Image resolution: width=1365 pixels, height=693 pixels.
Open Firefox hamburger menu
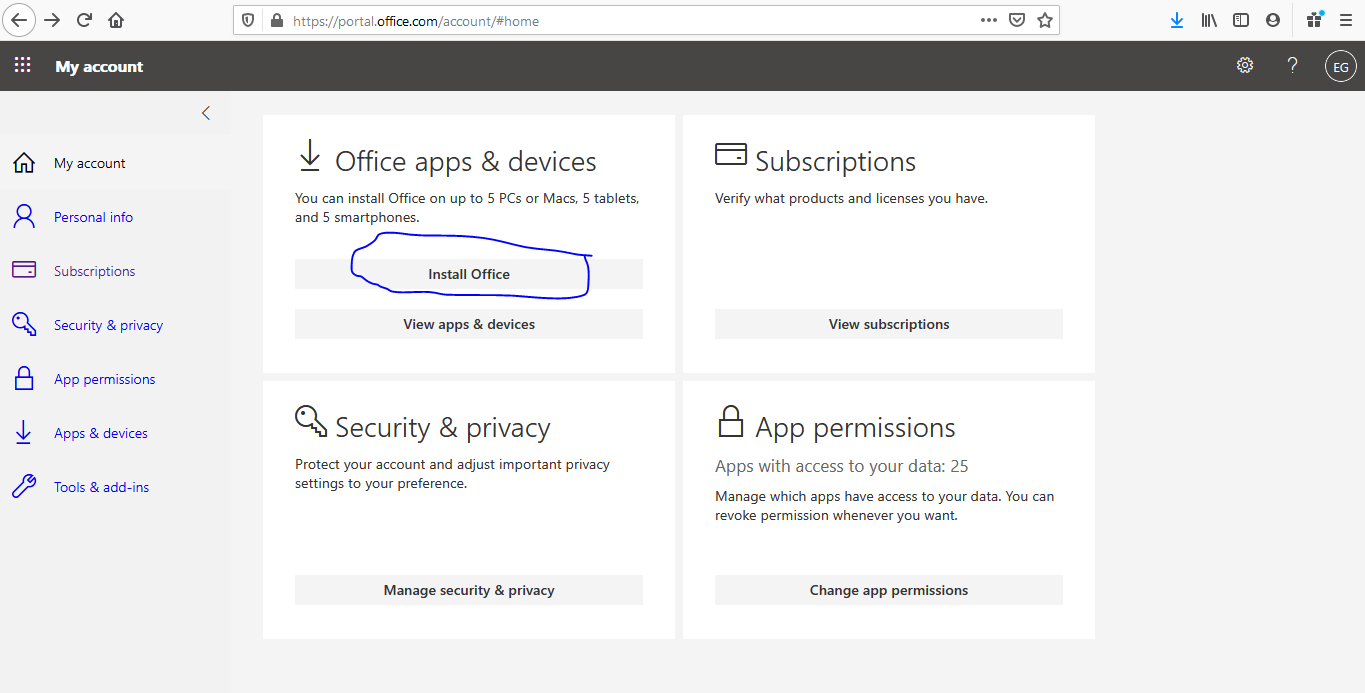tap(1346, 20)
